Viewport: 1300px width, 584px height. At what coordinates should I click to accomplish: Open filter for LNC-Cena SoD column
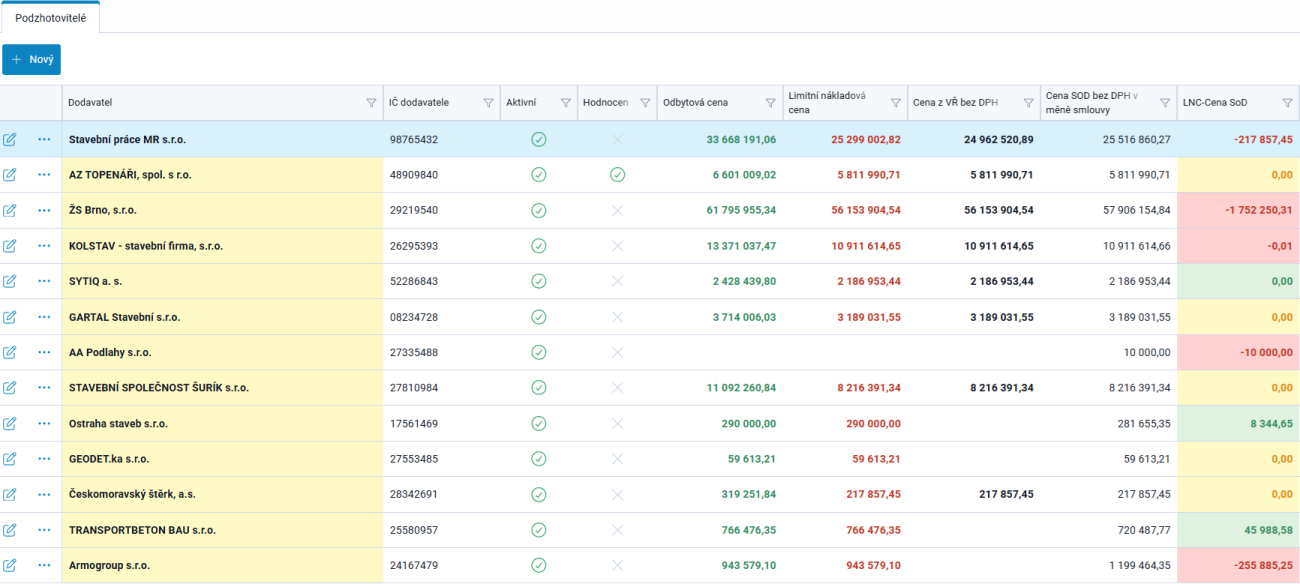tap(1287, 103)
